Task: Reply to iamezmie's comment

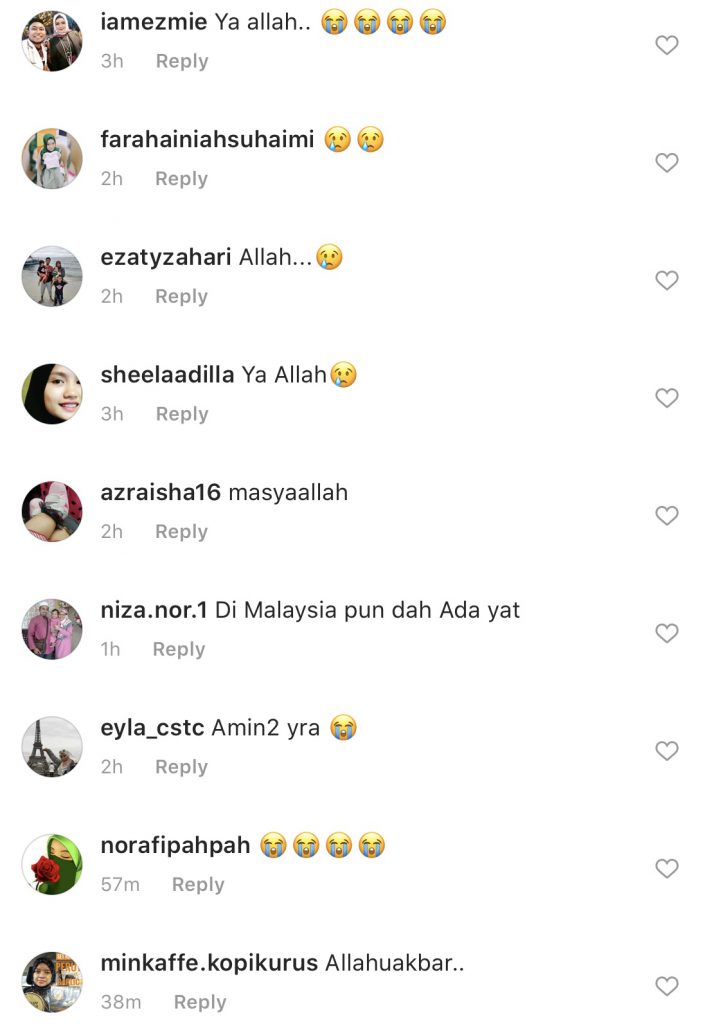Action: click(x=182, y=61)
